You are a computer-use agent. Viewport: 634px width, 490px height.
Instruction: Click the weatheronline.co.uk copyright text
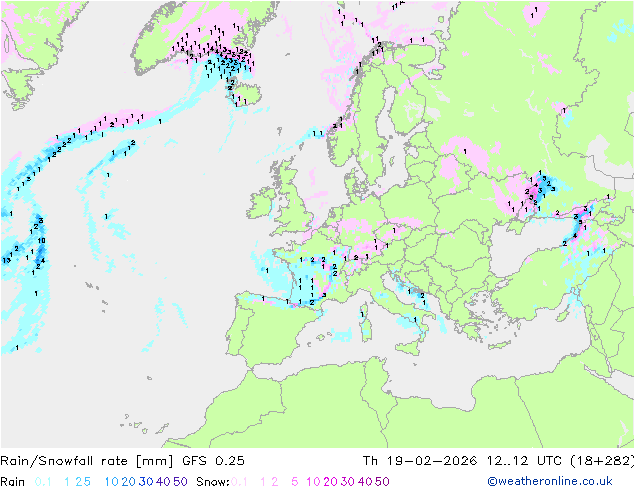[550, 482]
